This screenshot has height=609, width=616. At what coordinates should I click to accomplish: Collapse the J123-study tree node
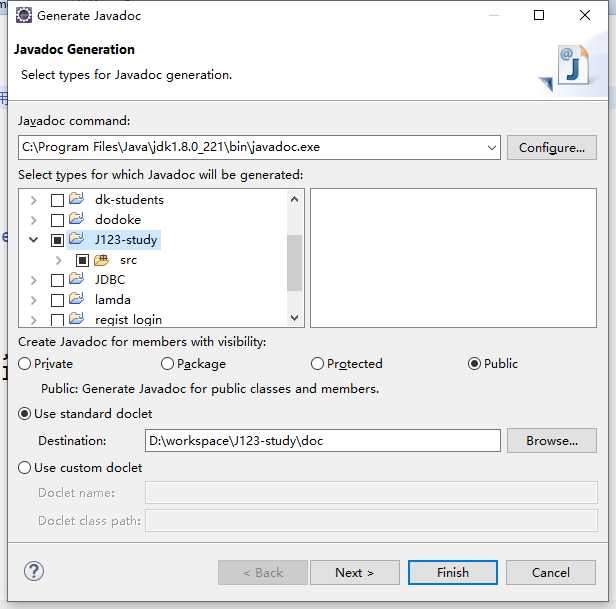tap(34, 240)
